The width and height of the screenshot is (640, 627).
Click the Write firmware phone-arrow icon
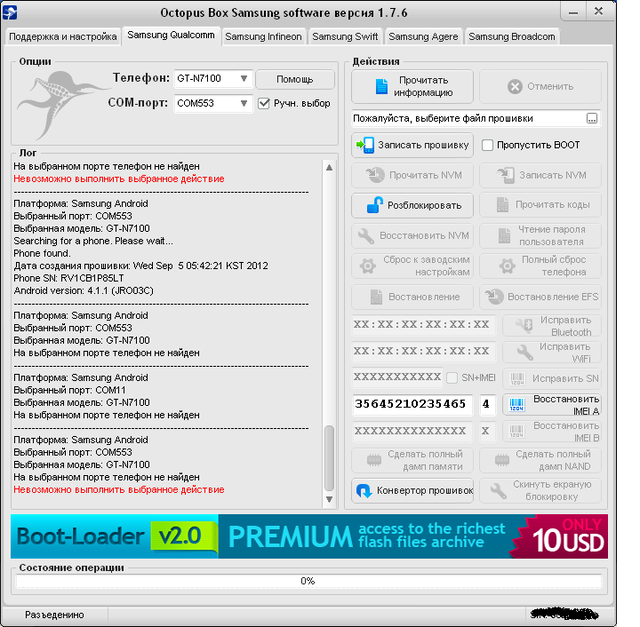point(365,145)
